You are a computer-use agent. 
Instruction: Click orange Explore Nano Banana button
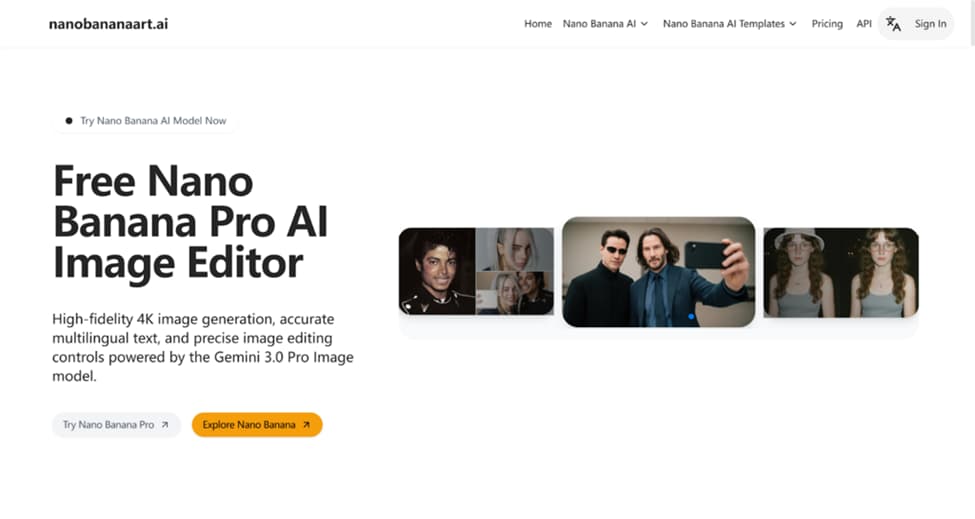point(257,425)
